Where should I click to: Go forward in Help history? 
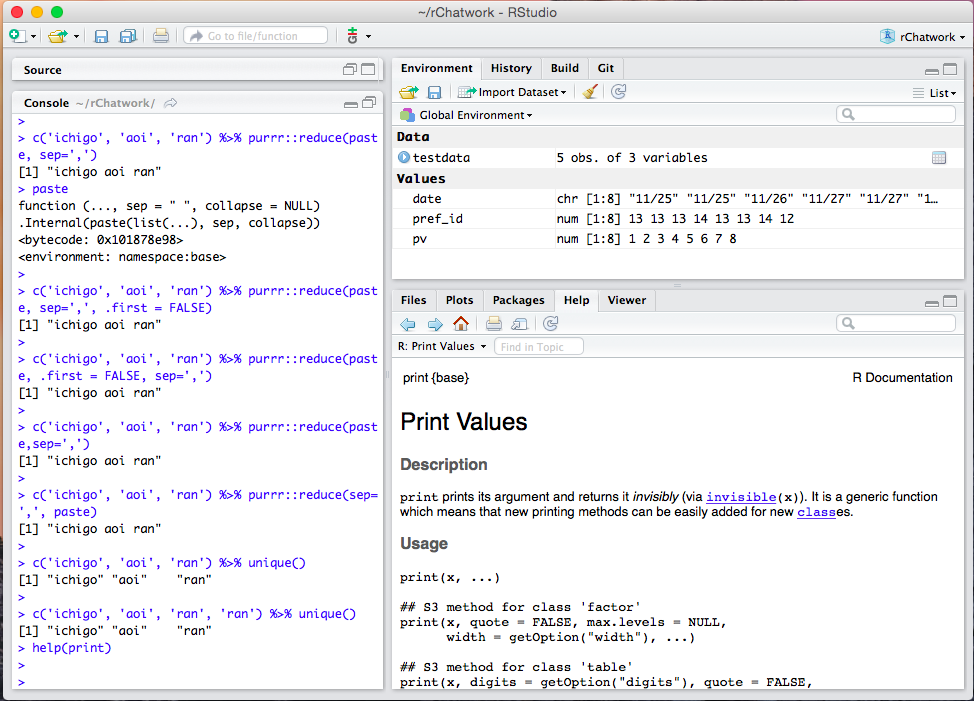(x=435, y=324)
